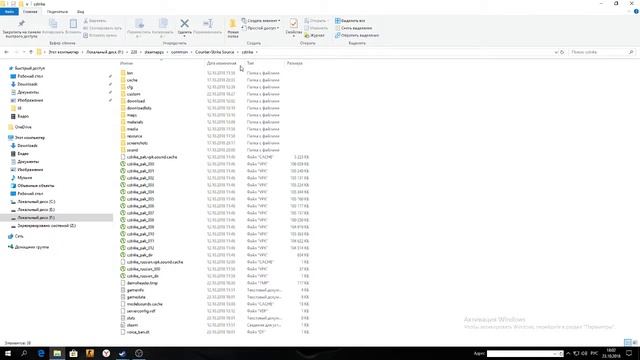640x360 pixels.
Task: Select the 'media' folder
Action: 132,129
